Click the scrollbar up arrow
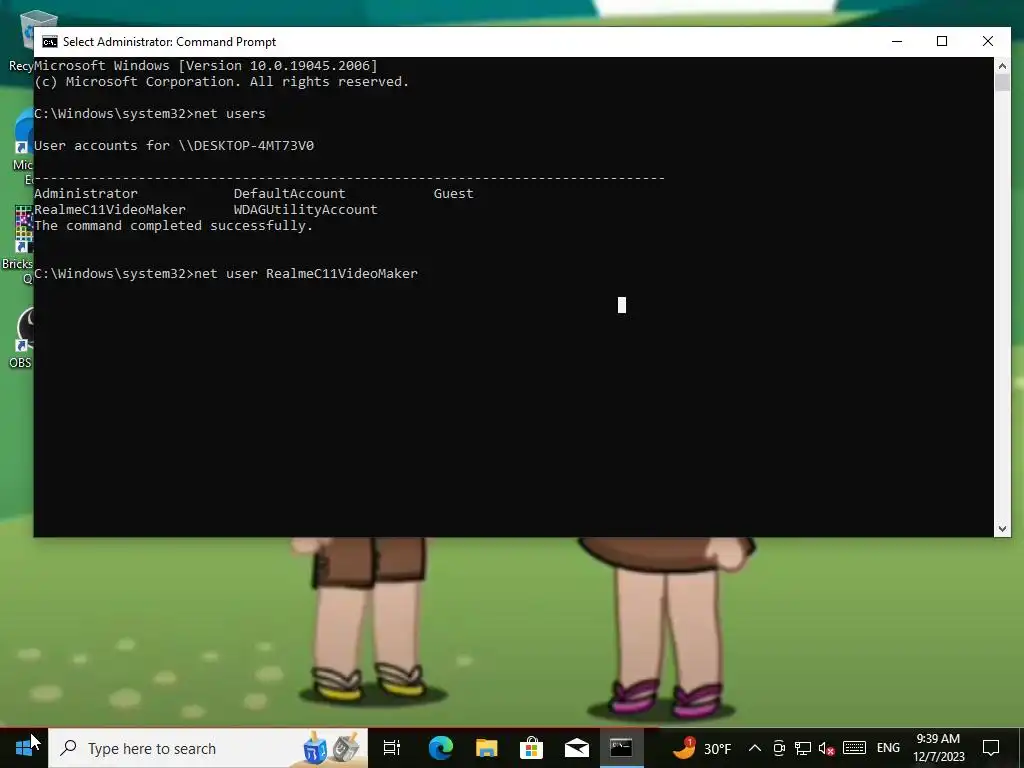This screenshot has width=1024, height=768. point(1002,65)
